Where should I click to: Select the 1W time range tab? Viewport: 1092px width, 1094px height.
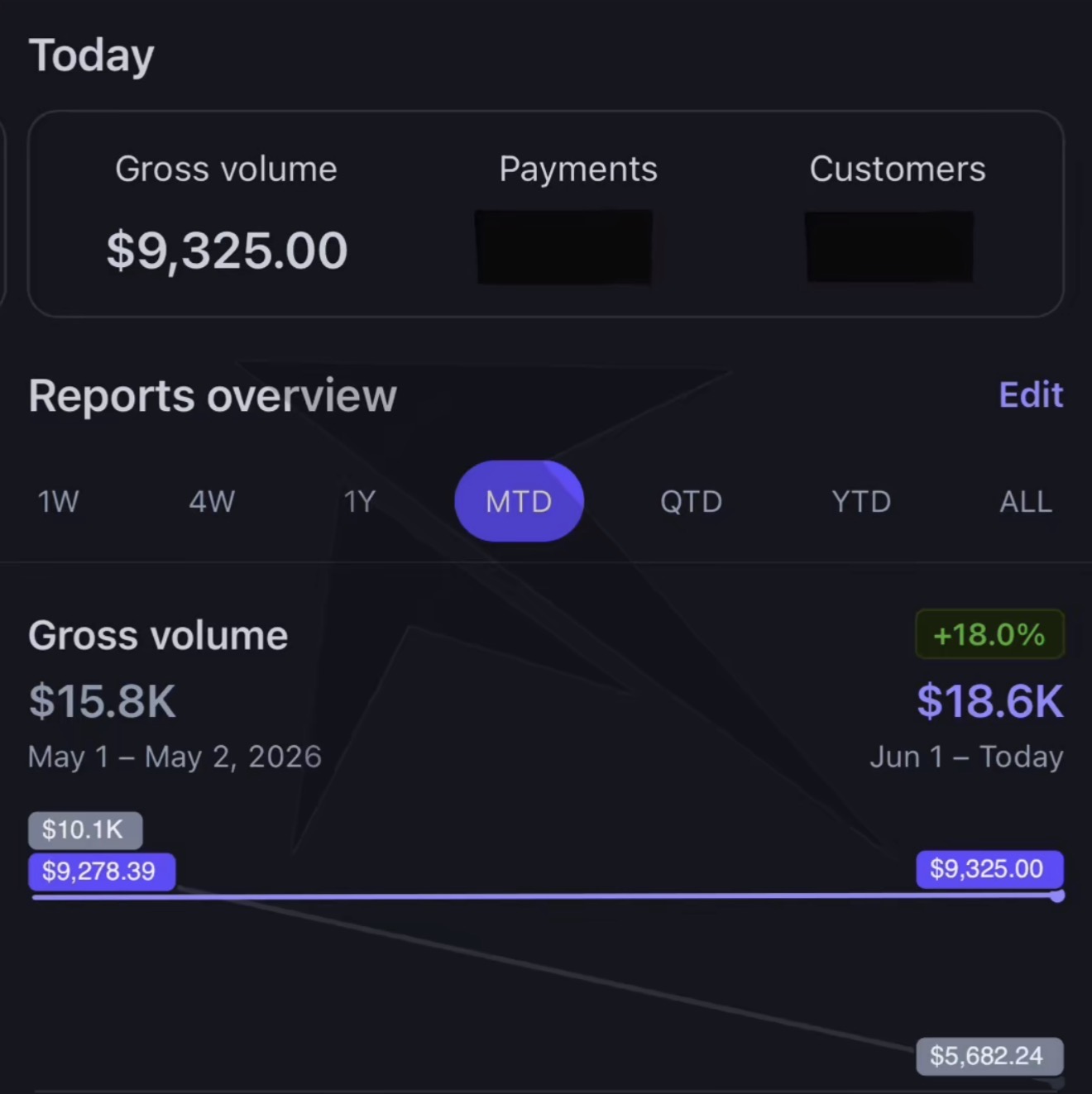(x=58, y=501)
